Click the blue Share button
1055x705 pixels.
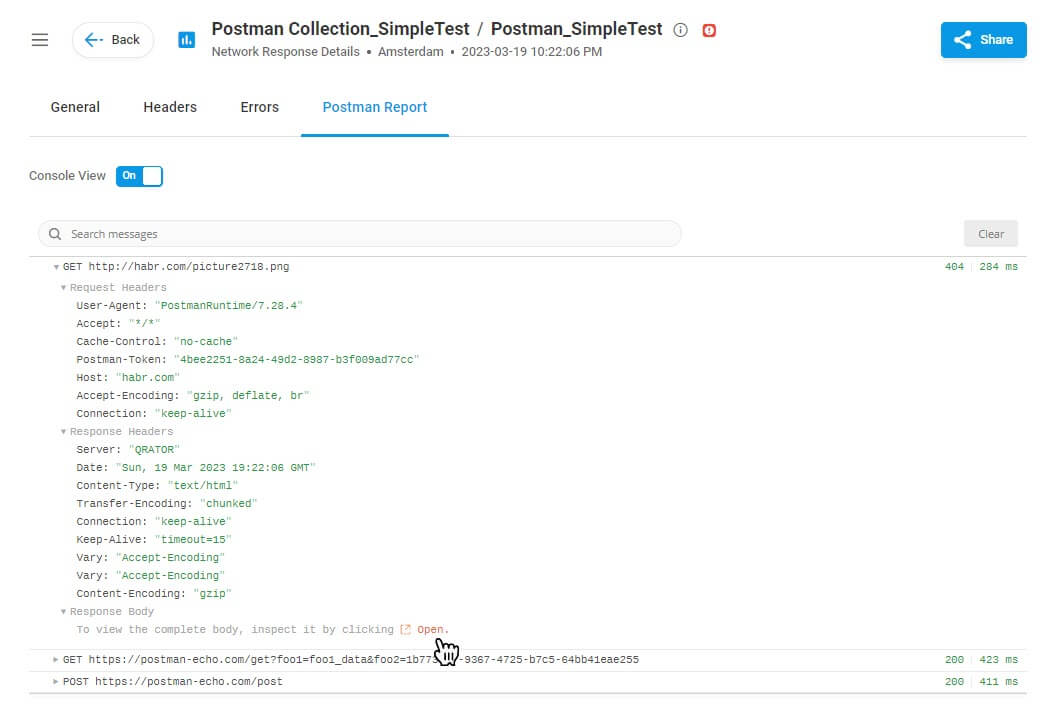point(983,40)
